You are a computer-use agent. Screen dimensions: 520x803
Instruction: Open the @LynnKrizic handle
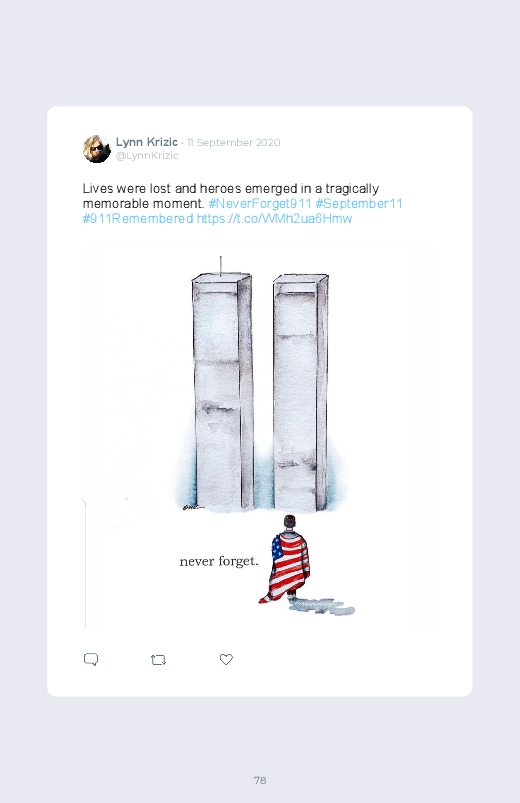pos(147,156)
